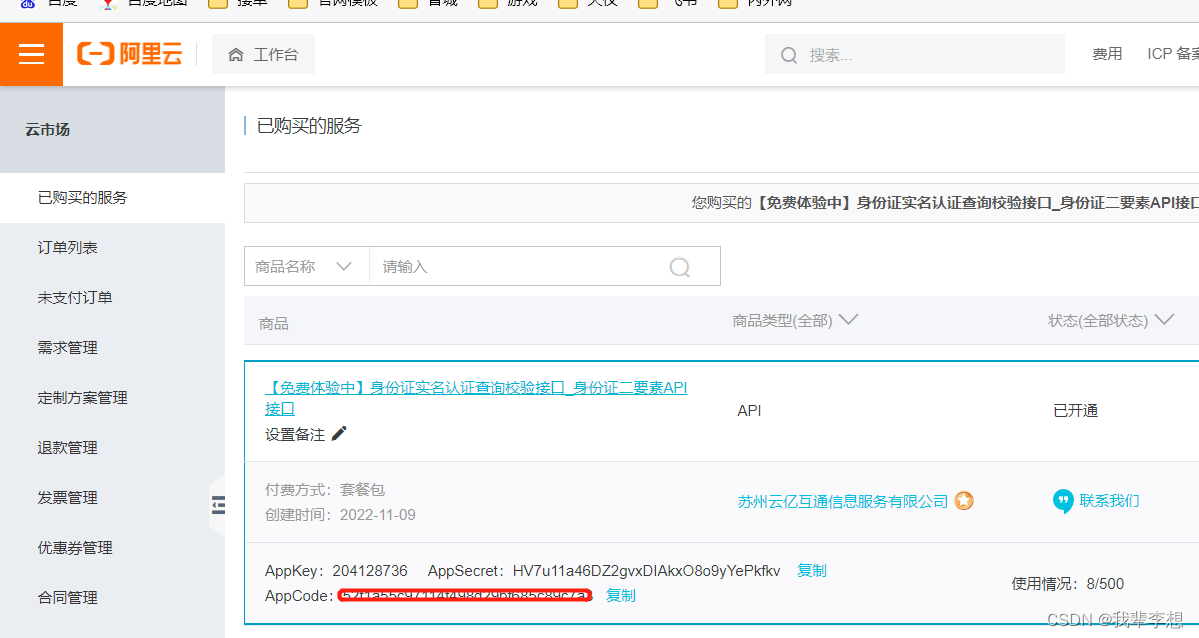Click the 您购买的 notice banner text
Screen dimensions: 1199x638
tap(945, 203)
